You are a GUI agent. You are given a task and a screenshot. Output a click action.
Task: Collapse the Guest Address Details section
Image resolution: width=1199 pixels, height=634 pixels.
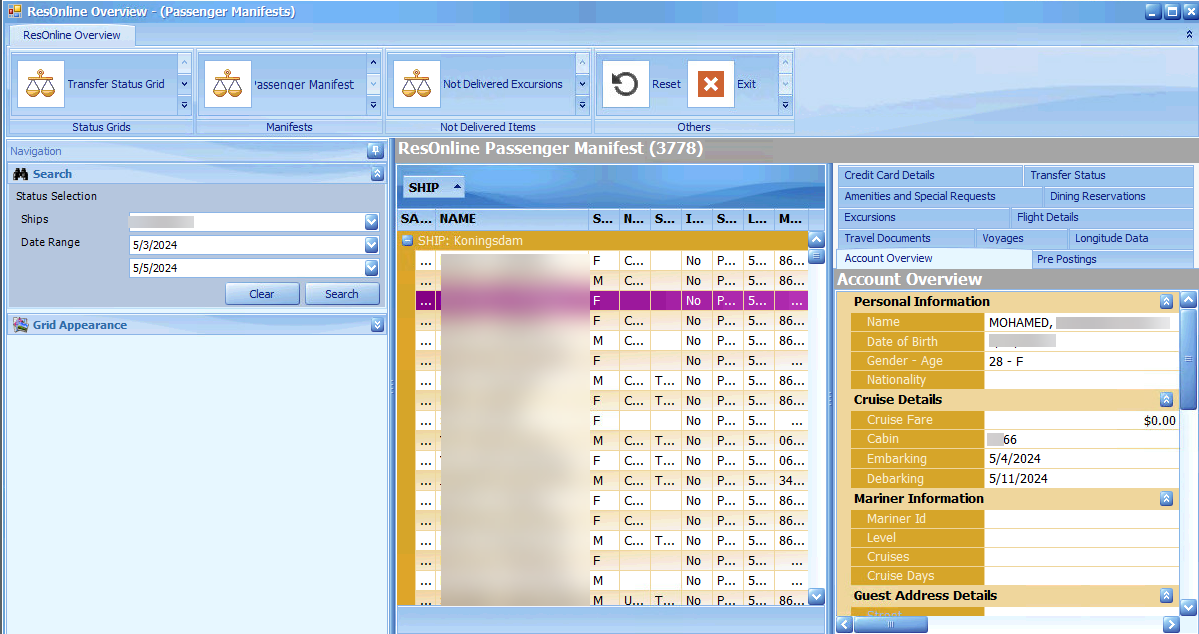[x=1166, y=595]
